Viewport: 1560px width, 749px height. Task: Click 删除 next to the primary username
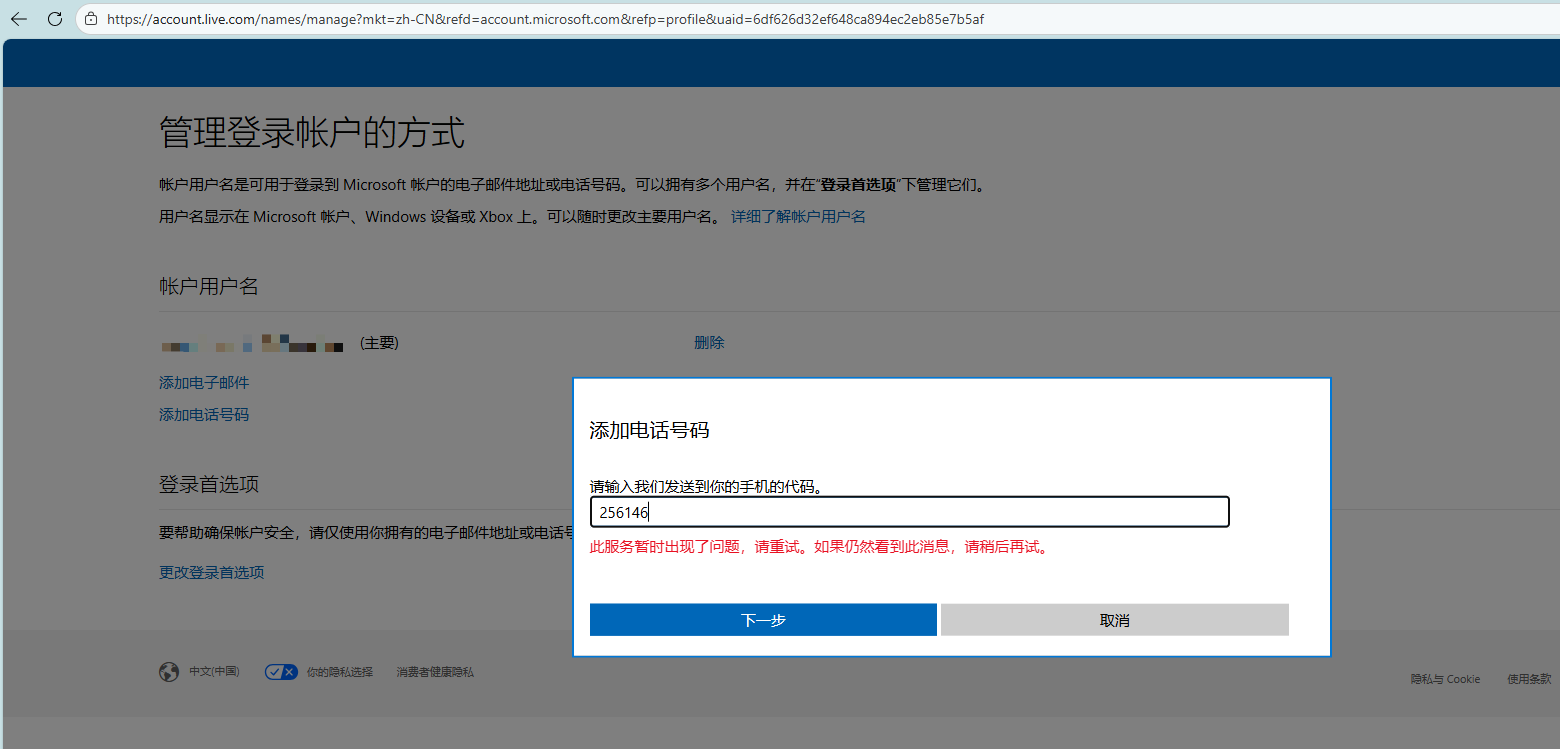[709, 342]
